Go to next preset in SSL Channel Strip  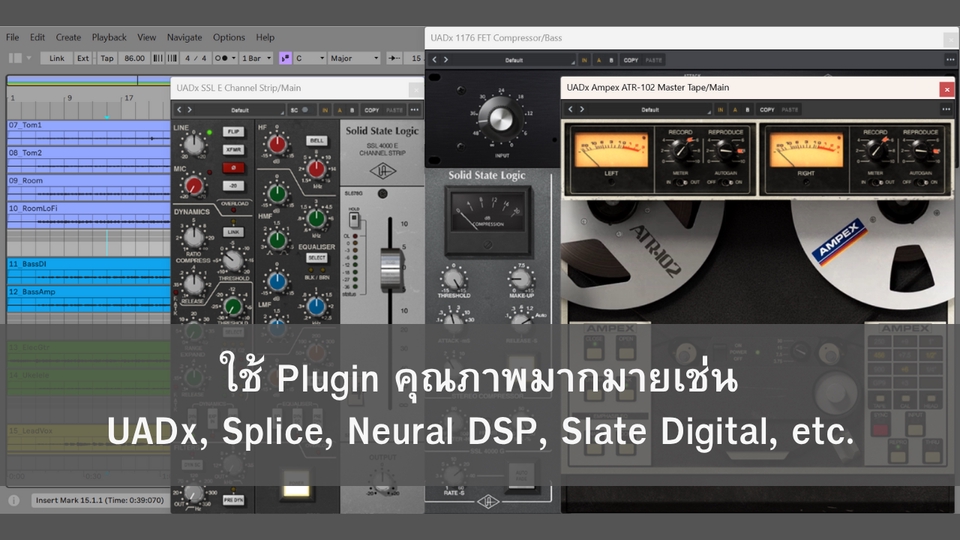point(190,110)
